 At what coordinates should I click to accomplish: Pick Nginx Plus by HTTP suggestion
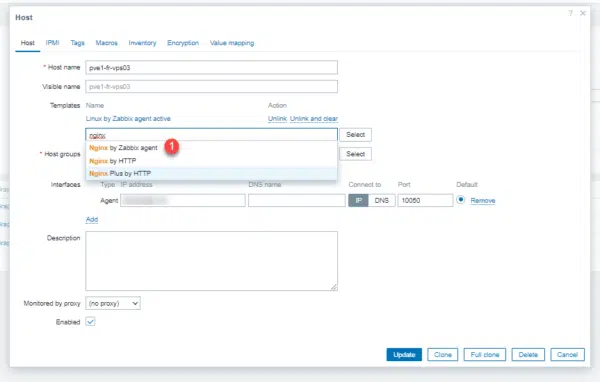(211, 173)
